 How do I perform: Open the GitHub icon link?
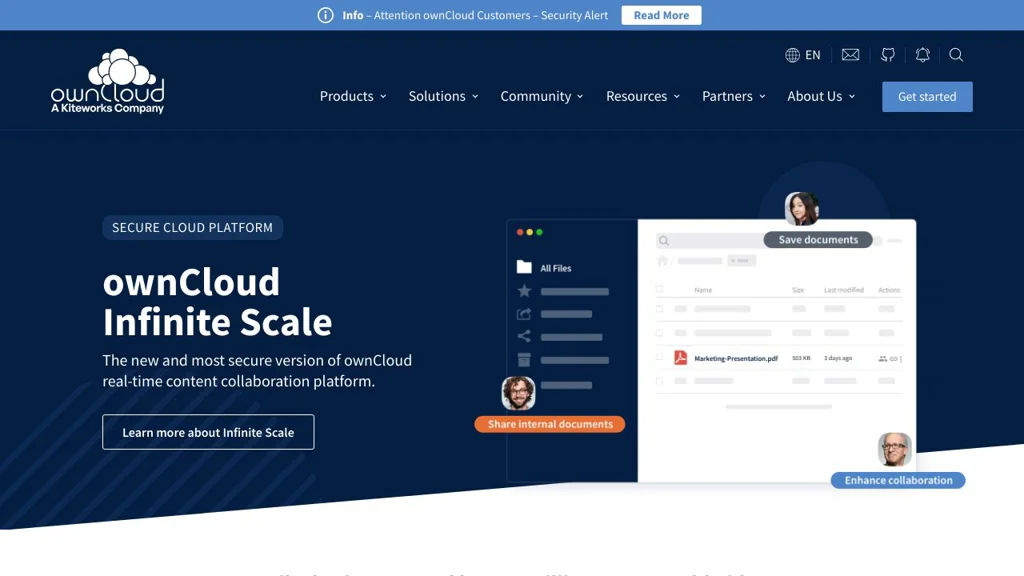click(x=888, y=55)
